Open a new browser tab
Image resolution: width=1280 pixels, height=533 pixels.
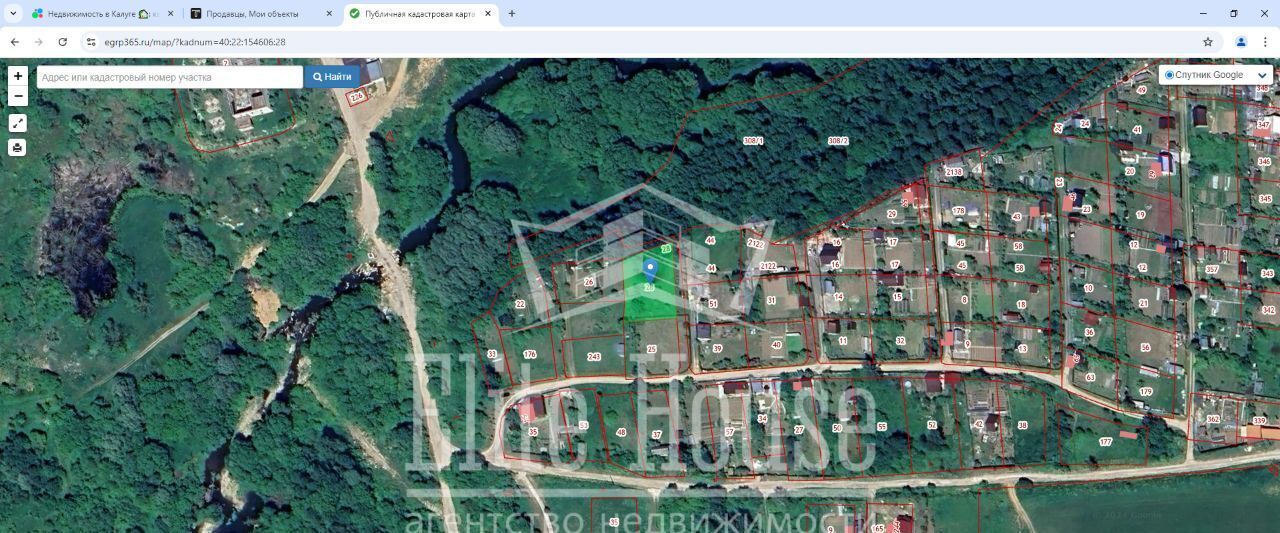point(512,14)
